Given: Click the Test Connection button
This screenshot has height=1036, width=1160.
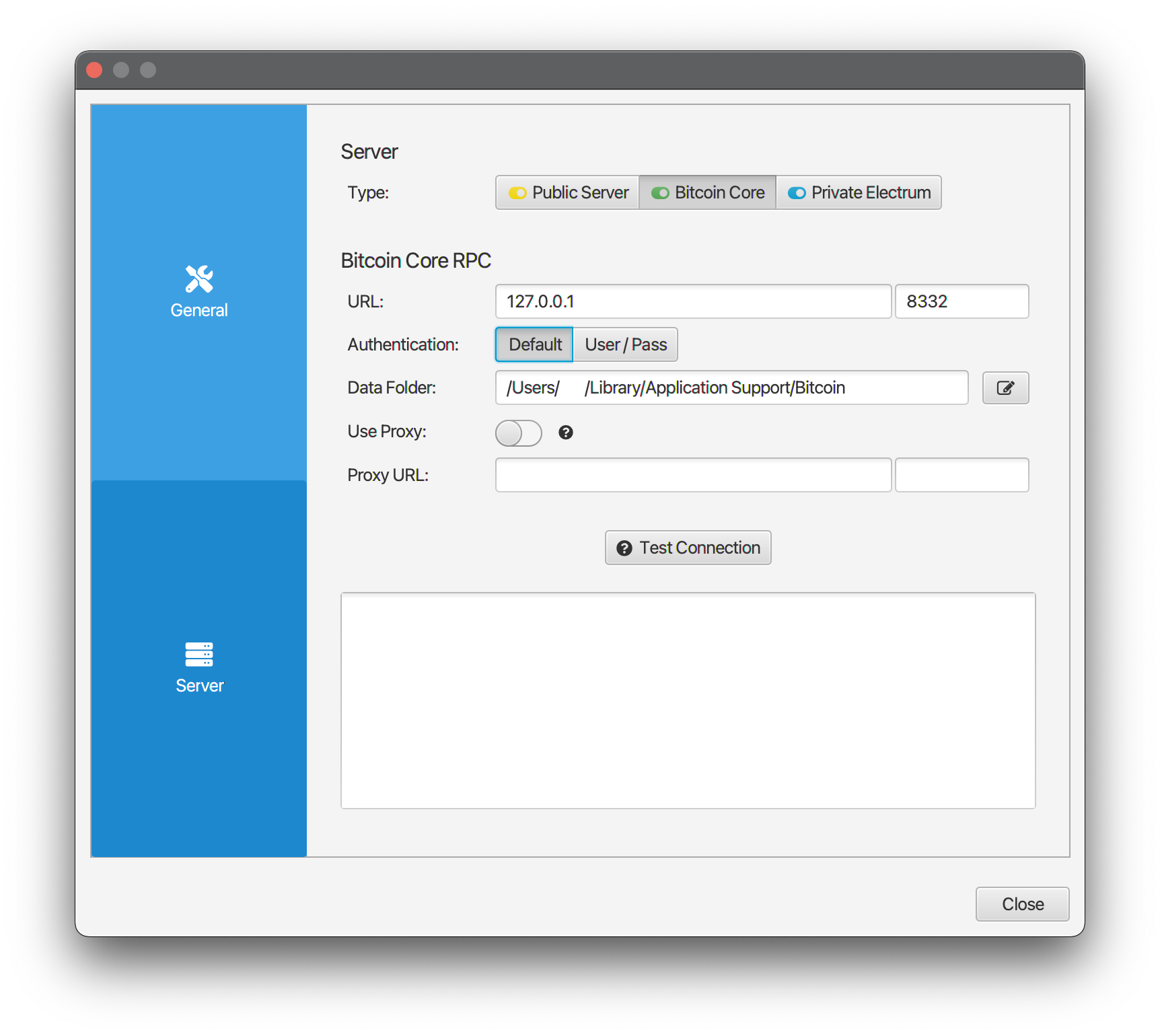Looking at the screenshot, I should point(688,548).
